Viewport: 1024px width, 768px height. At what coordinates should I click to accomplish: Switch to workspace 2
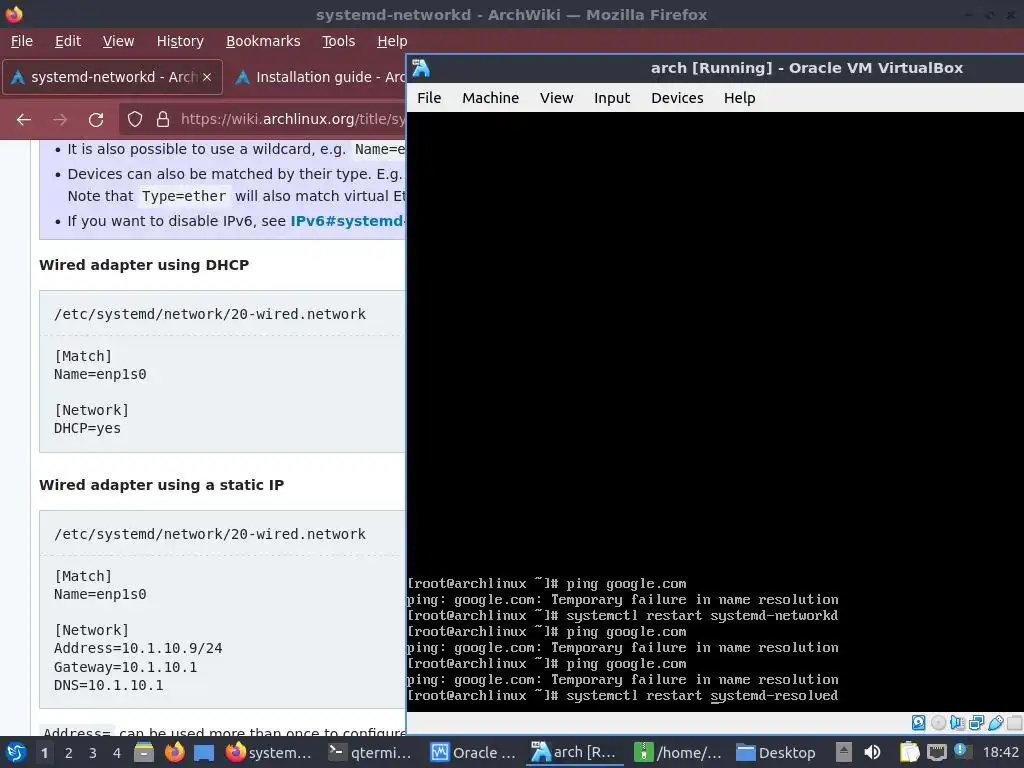point(69,753)
